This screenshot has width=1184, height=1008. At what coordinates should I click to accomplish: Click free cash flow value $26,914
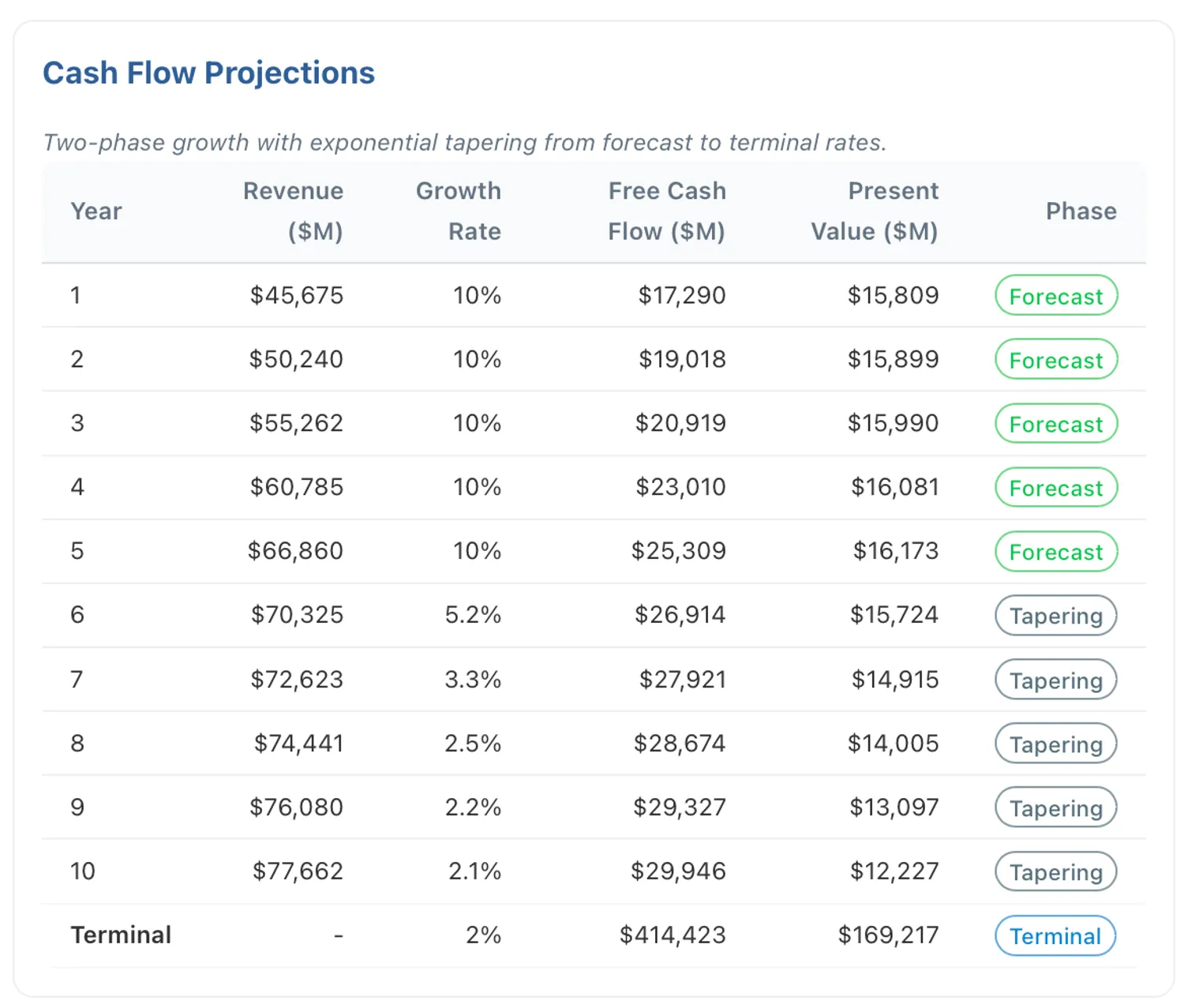pyautogui.click(x=680, y=615)
